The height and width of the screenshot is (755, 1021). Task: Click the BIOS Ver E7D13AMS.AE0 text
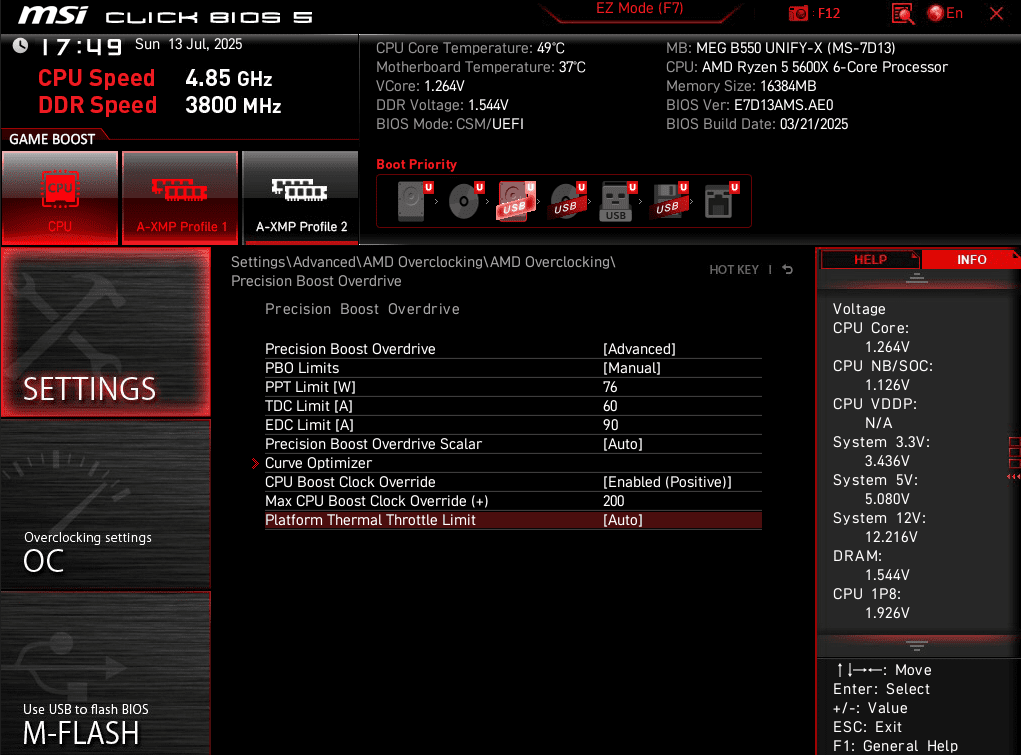749,106
